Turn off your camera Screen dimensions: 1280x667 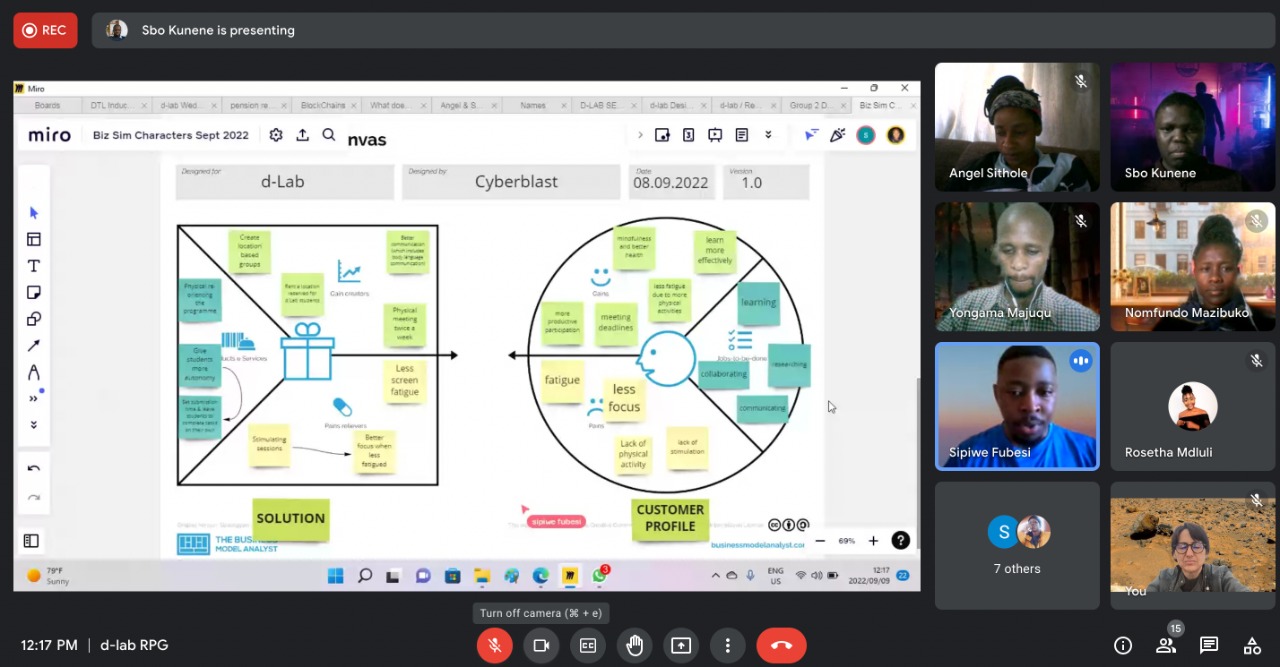(541, 645)
